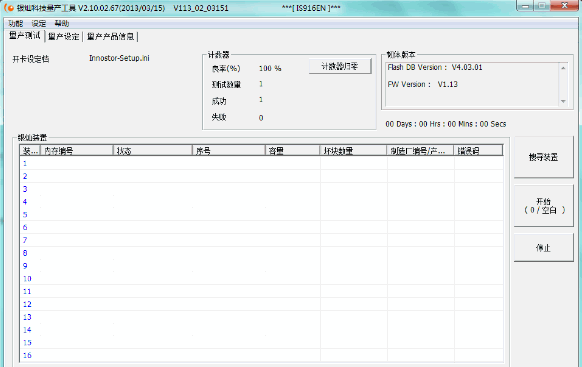The width and height of the screenshot is (582, 367).
Task: Click the 内存编号 column header
Action: (77, 151)
